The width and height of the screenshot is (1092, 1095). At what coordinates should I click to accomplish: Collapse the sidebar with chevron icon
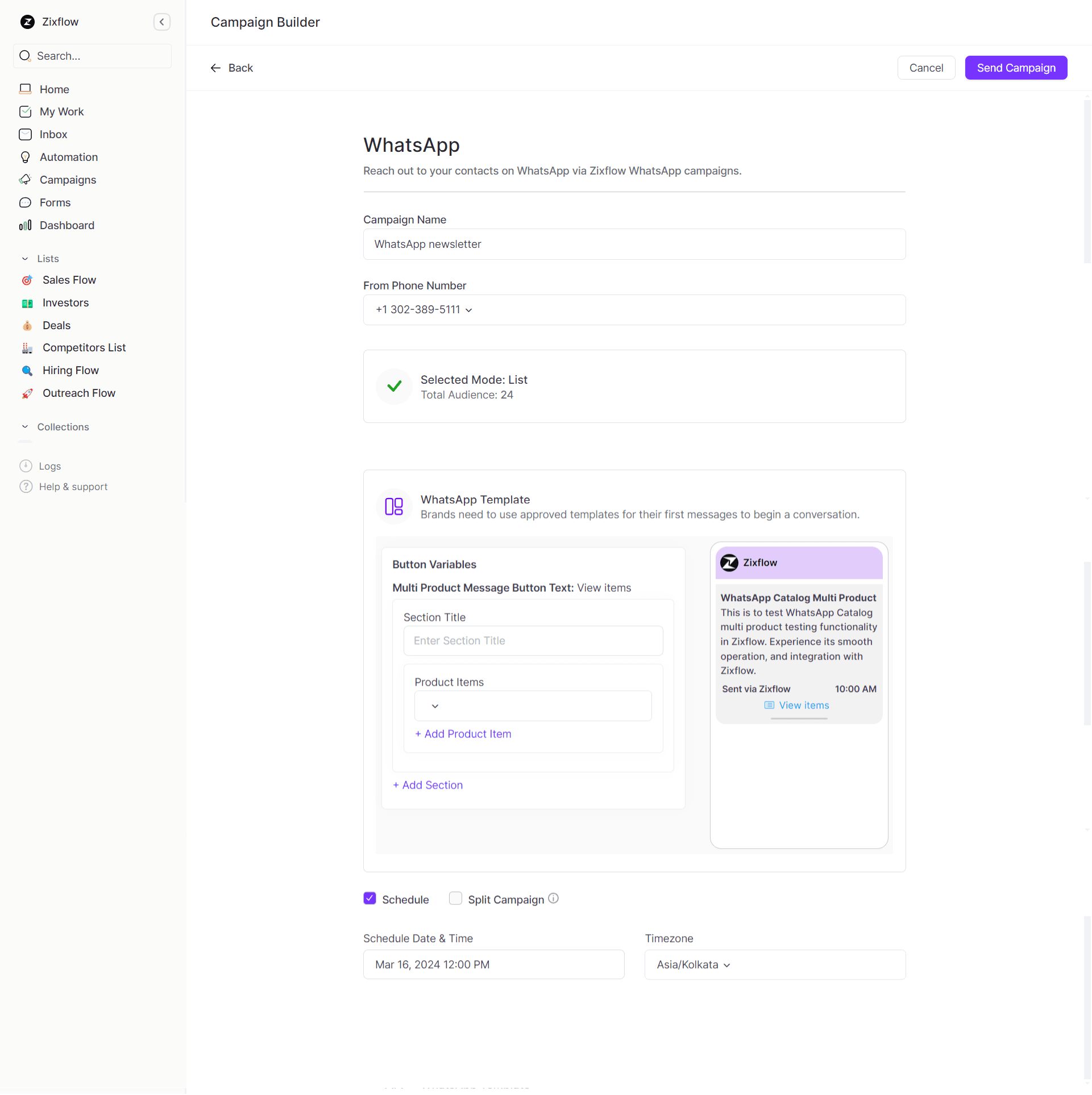click(162, 22)
